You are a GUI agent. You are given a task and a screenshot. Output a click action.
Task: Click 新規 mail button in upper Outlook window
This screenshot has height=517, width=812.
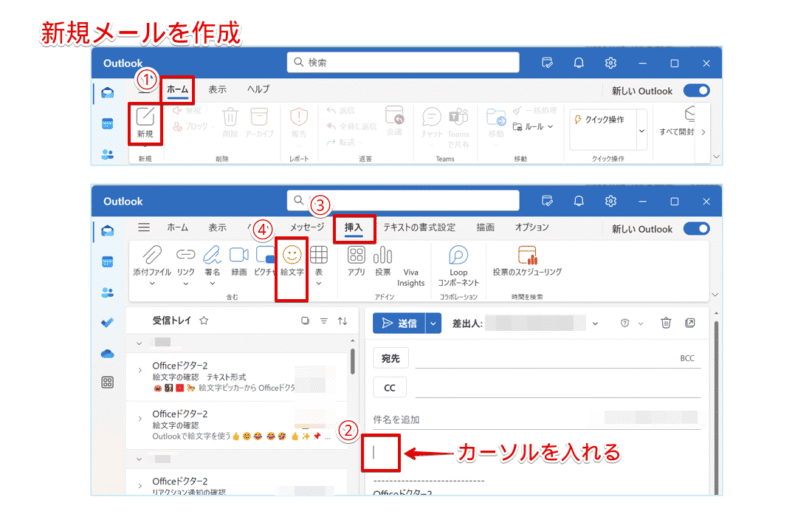pos(145,123)
